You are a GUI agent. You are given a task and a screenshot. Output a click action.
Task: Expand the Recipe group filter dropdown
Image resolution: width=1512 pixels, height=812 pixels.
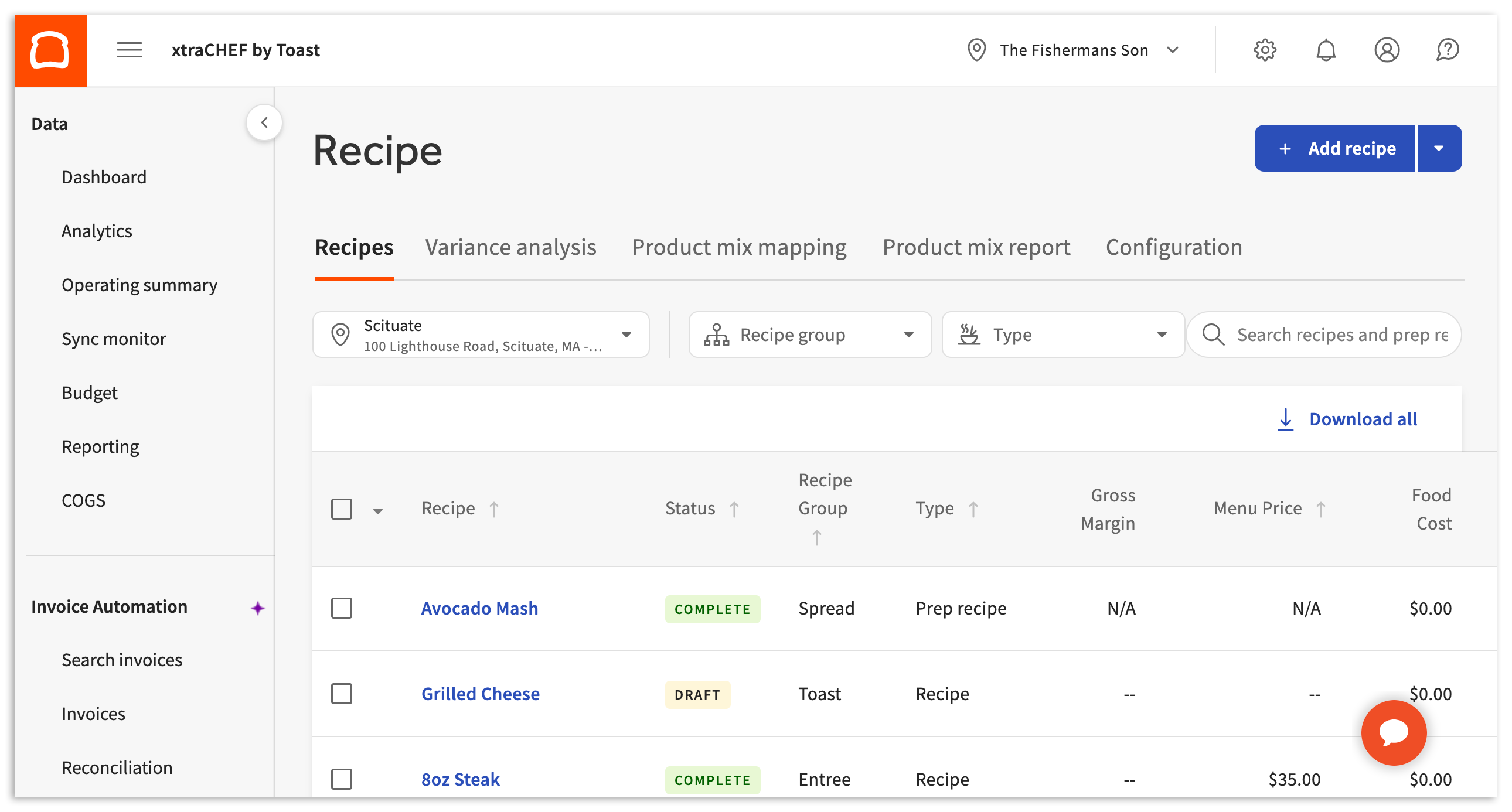click(810, 335)
